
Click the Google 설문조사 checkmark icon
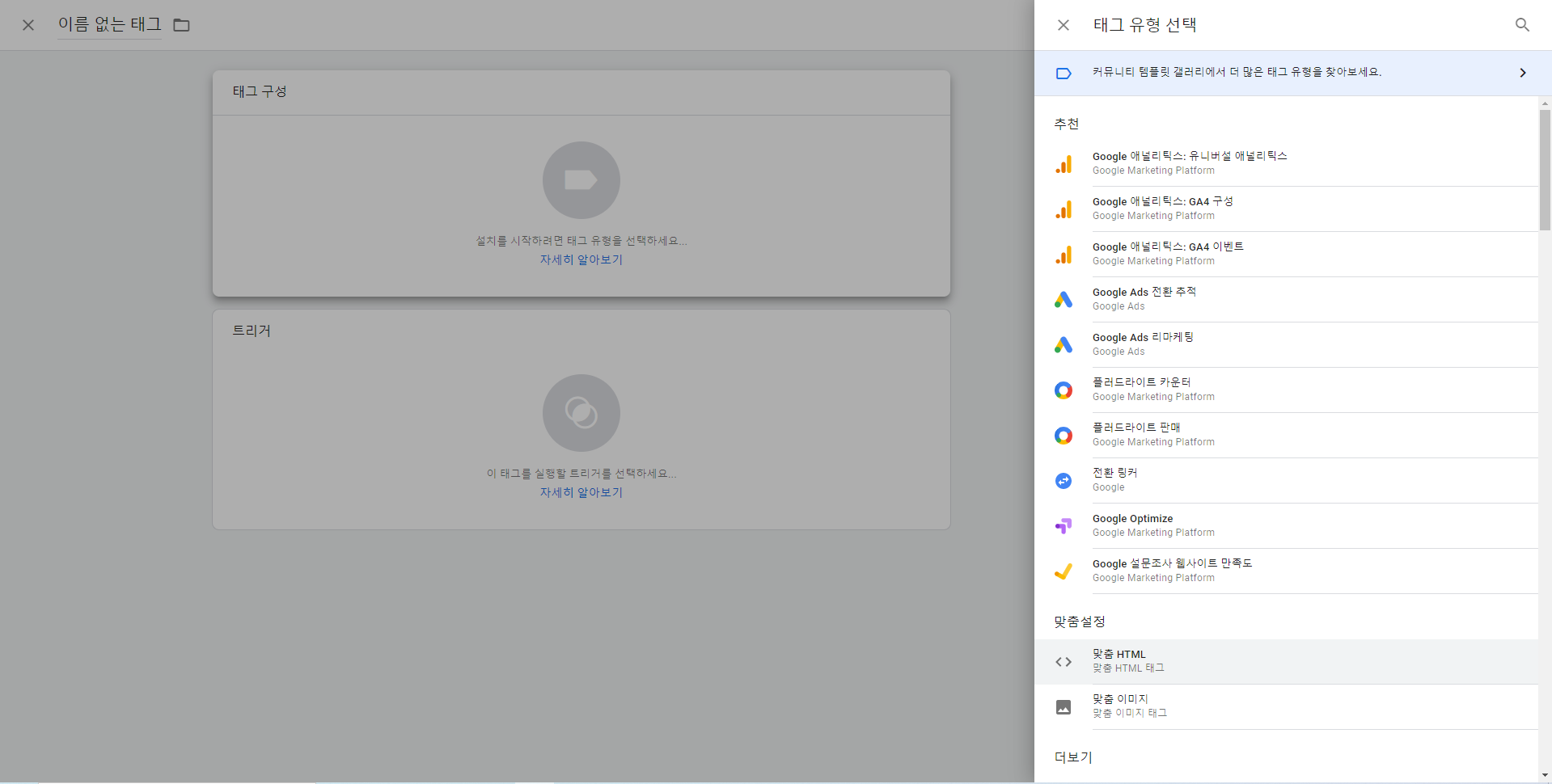coord(1064,571)
